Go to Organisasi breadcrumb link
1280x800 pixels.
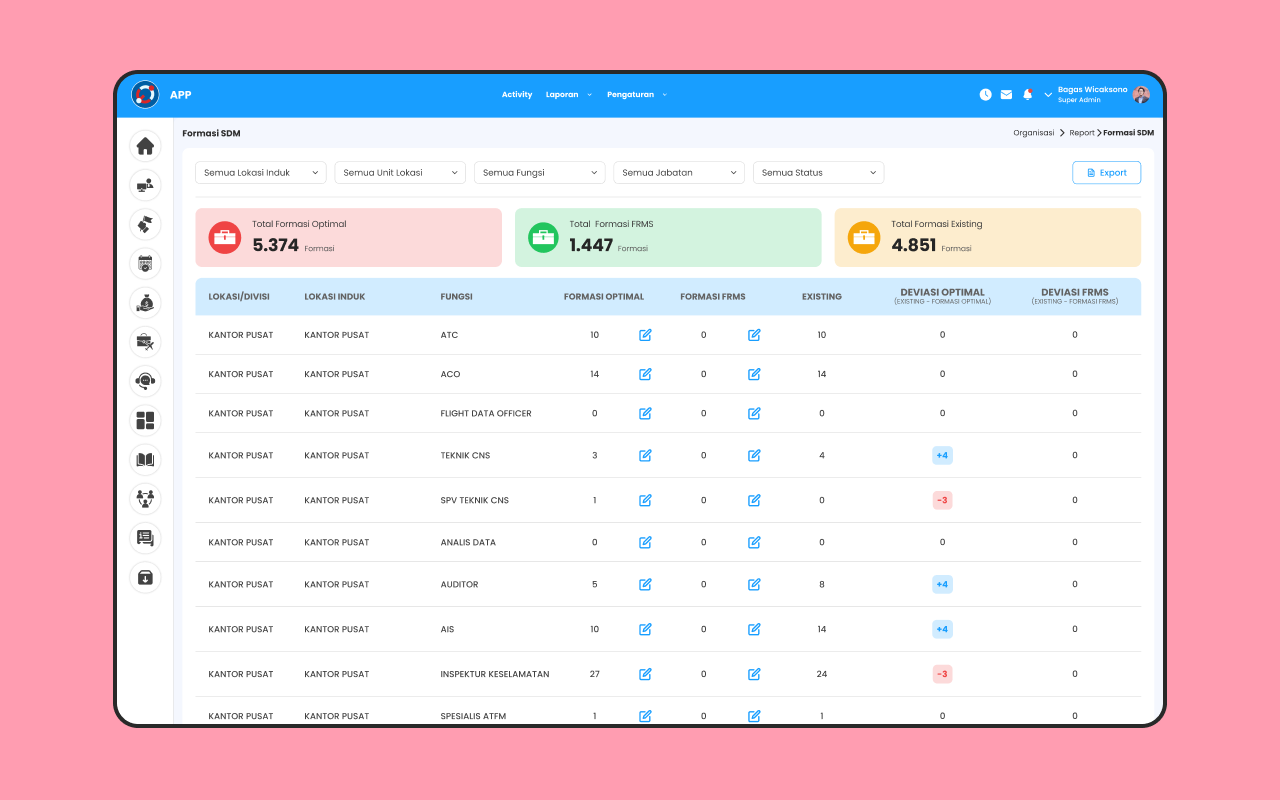tap(1033, 133)
